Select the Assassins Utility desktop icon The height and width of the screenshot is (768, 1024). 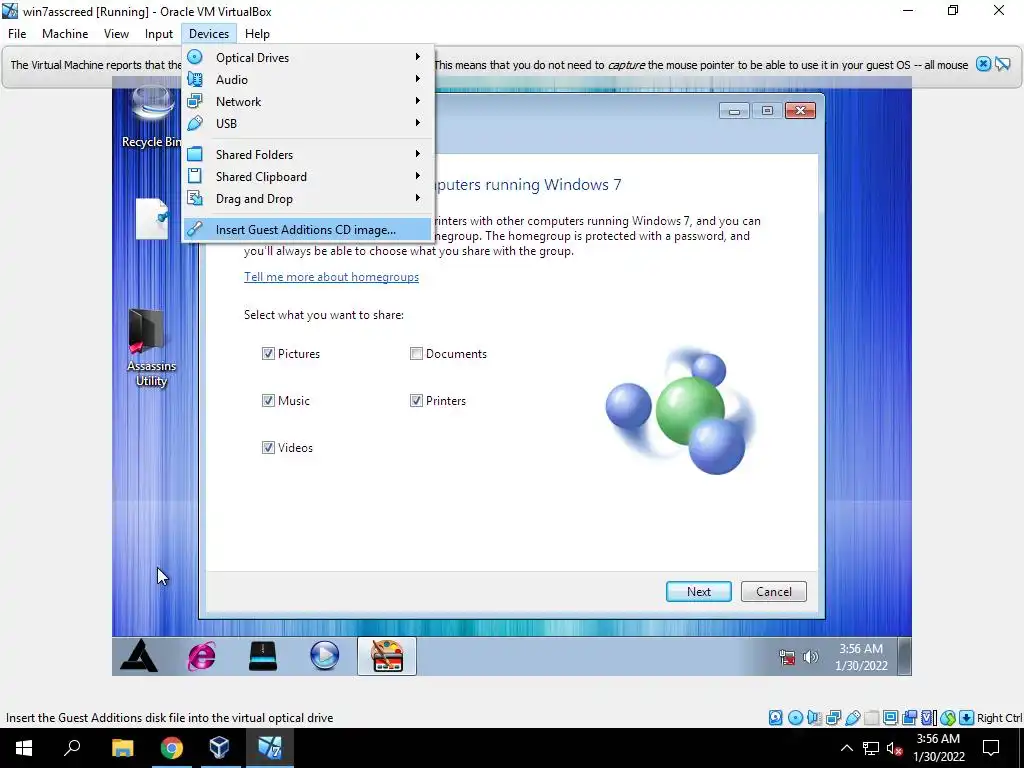click(151, 348)
